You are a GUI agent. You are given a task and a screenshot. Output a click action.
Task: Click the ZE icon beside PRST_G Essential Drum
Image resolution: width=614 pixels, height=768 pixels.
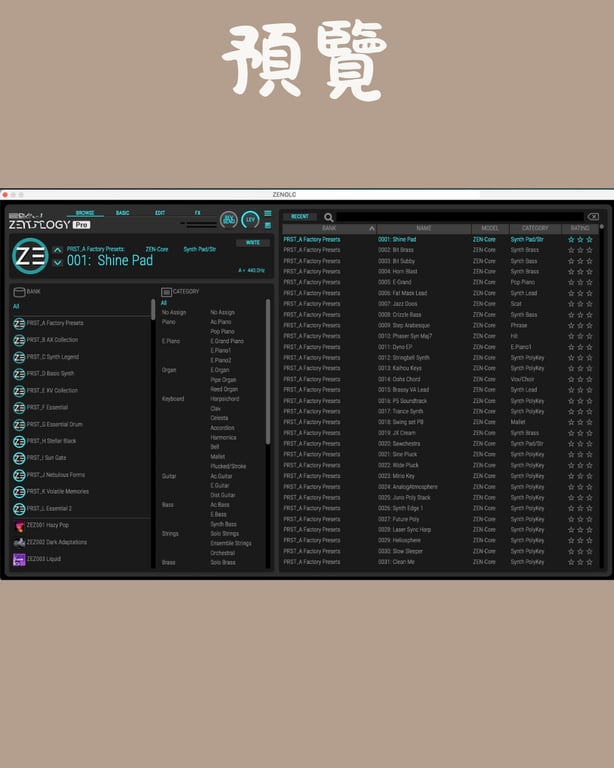pos(19,425)
